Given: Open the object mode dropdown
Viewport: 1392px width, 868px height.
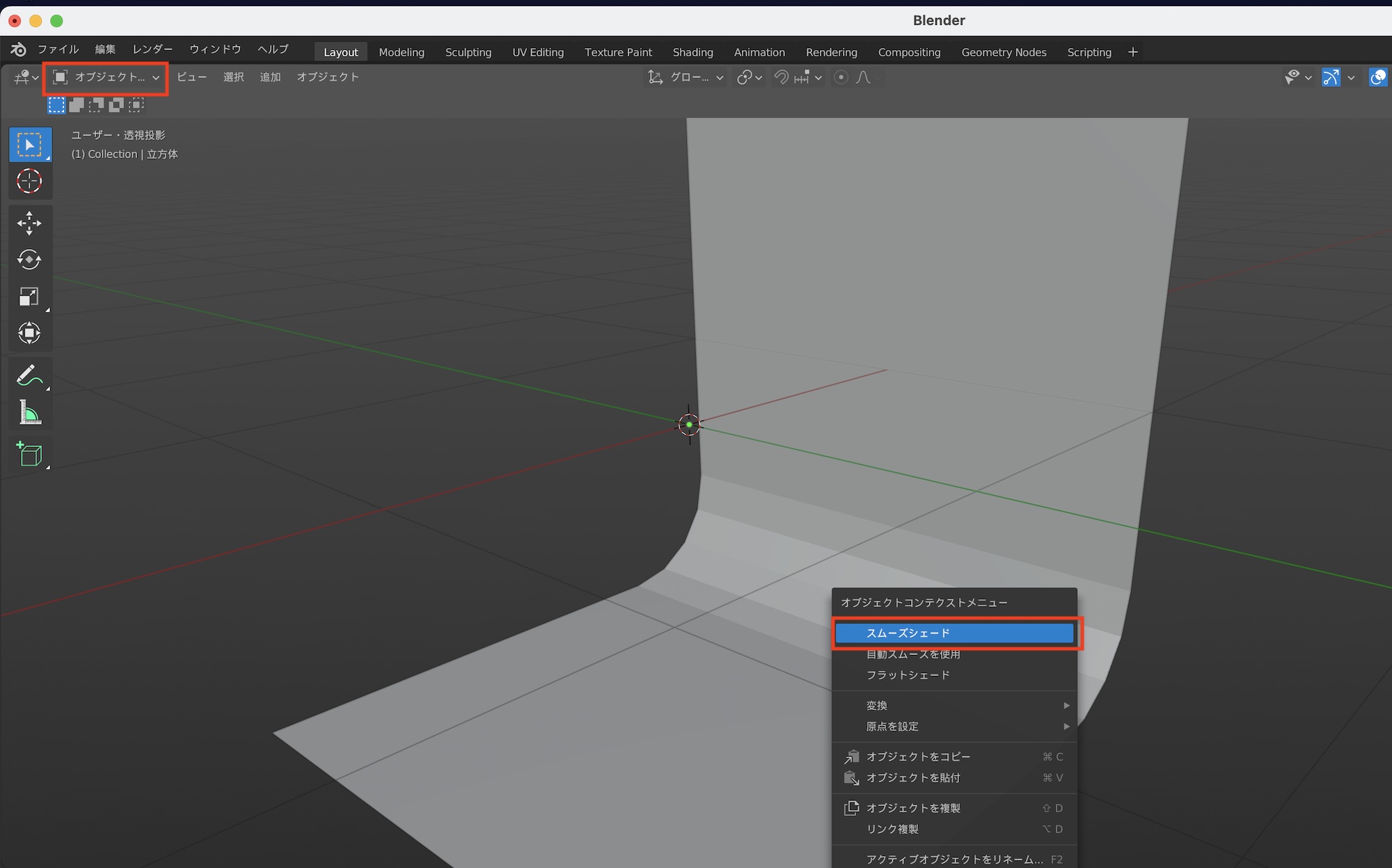Looking at the screenshot, I should (106, 77).
